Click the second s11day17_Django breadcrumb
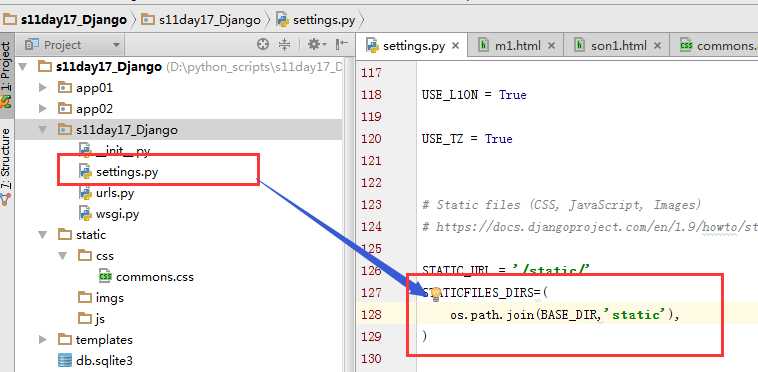 coord(201,20)
